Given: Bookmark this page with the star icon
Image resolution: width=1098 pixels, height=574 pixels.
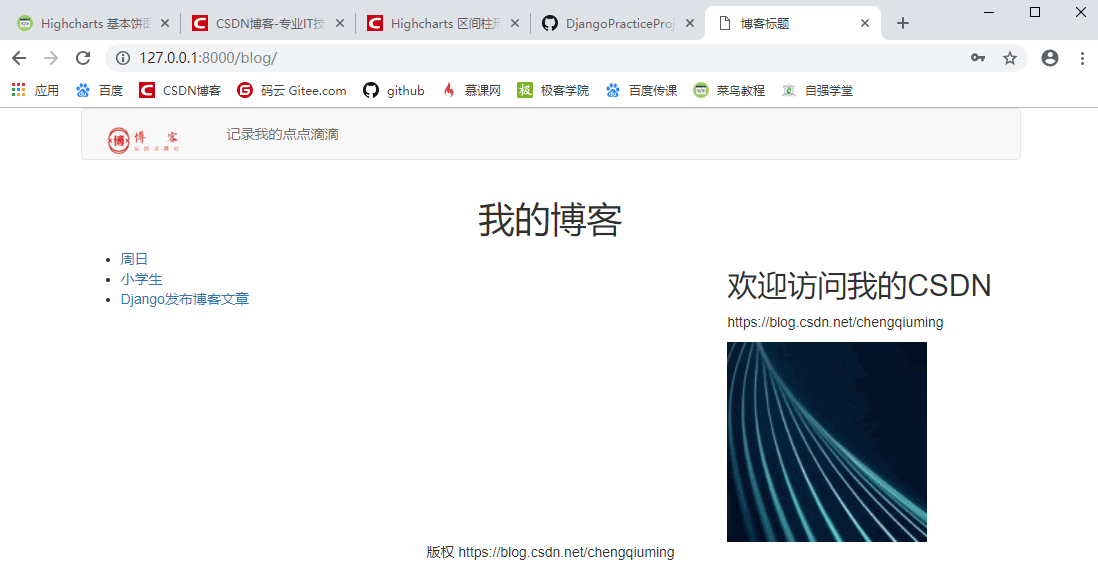Looking at the screenshot, I should pos(1010,58).
